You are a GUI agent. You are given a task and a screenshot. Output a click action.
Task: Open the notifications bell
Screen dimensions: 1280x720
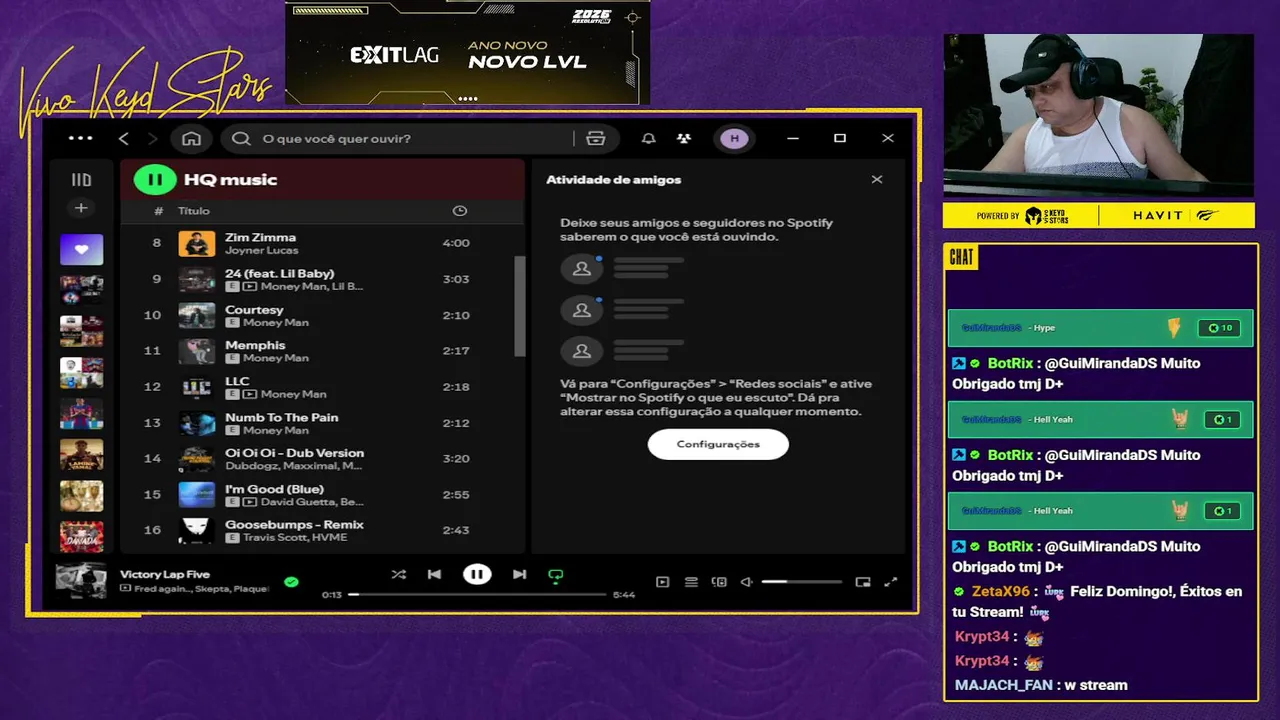pos(648,138)
